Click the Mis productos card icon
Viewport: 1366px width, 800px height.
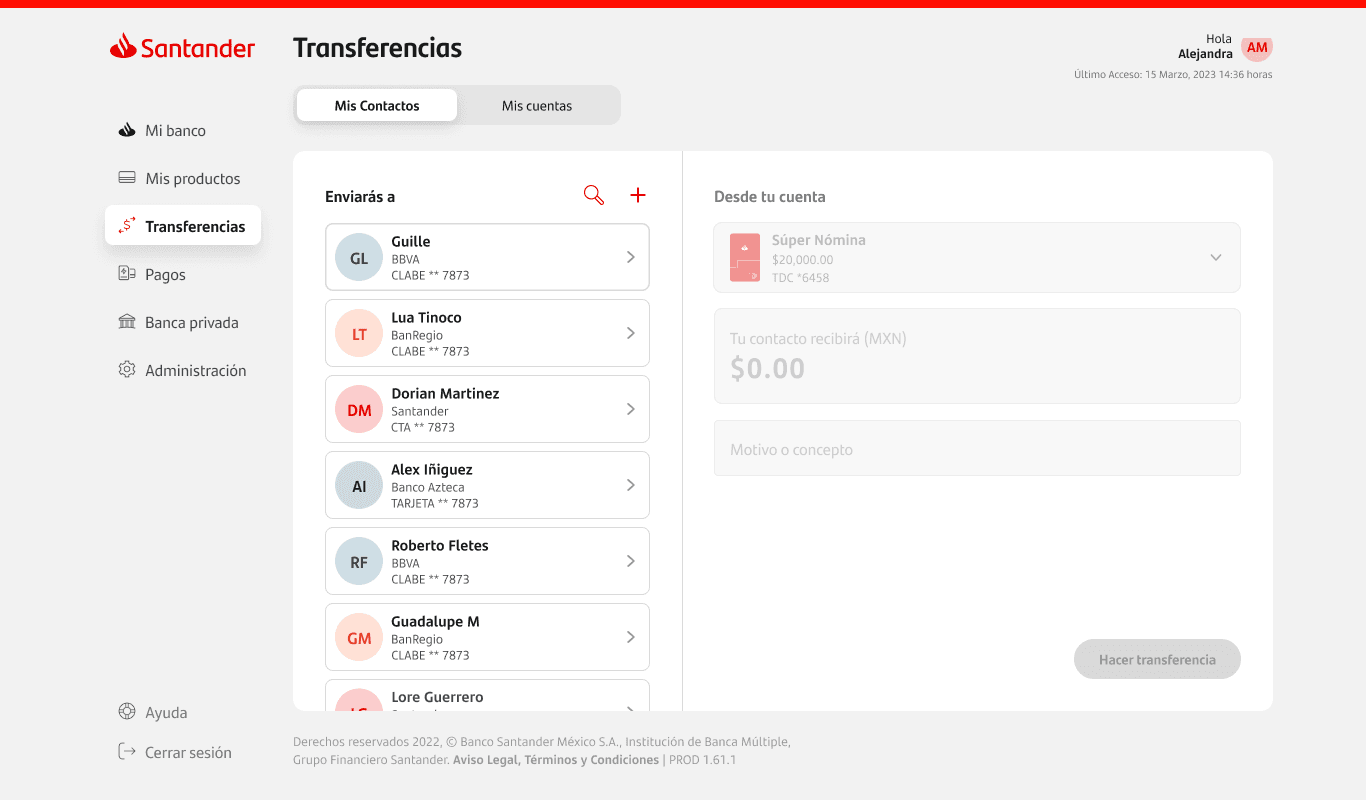(x=127, y=178)
